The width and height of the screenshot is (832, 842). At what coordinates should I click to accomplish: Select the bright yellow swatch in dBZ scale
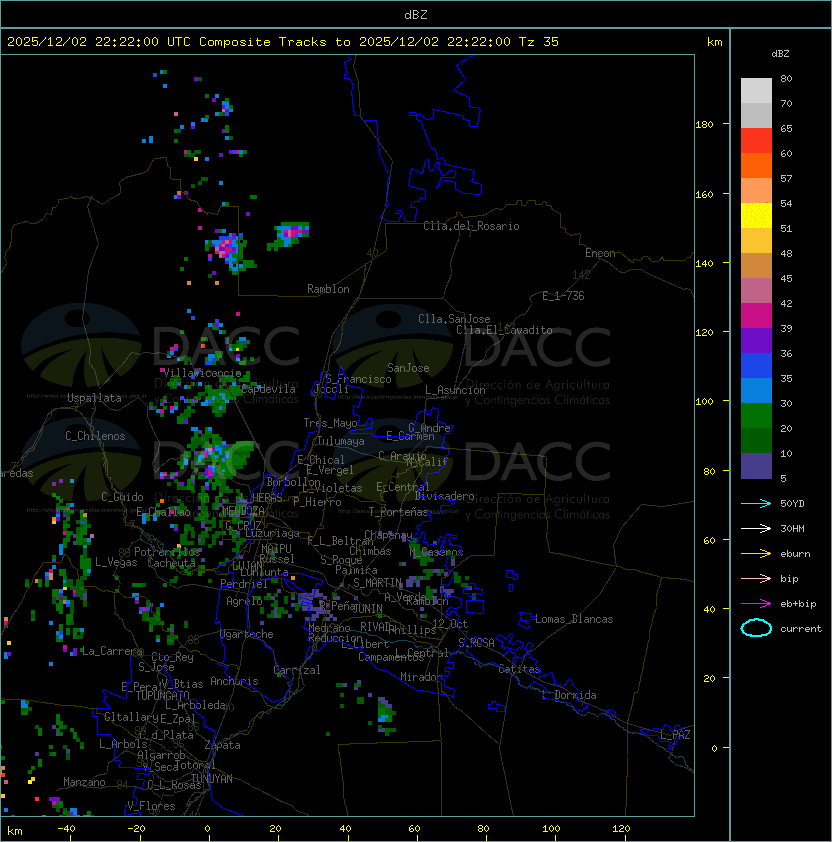point(756,216)
